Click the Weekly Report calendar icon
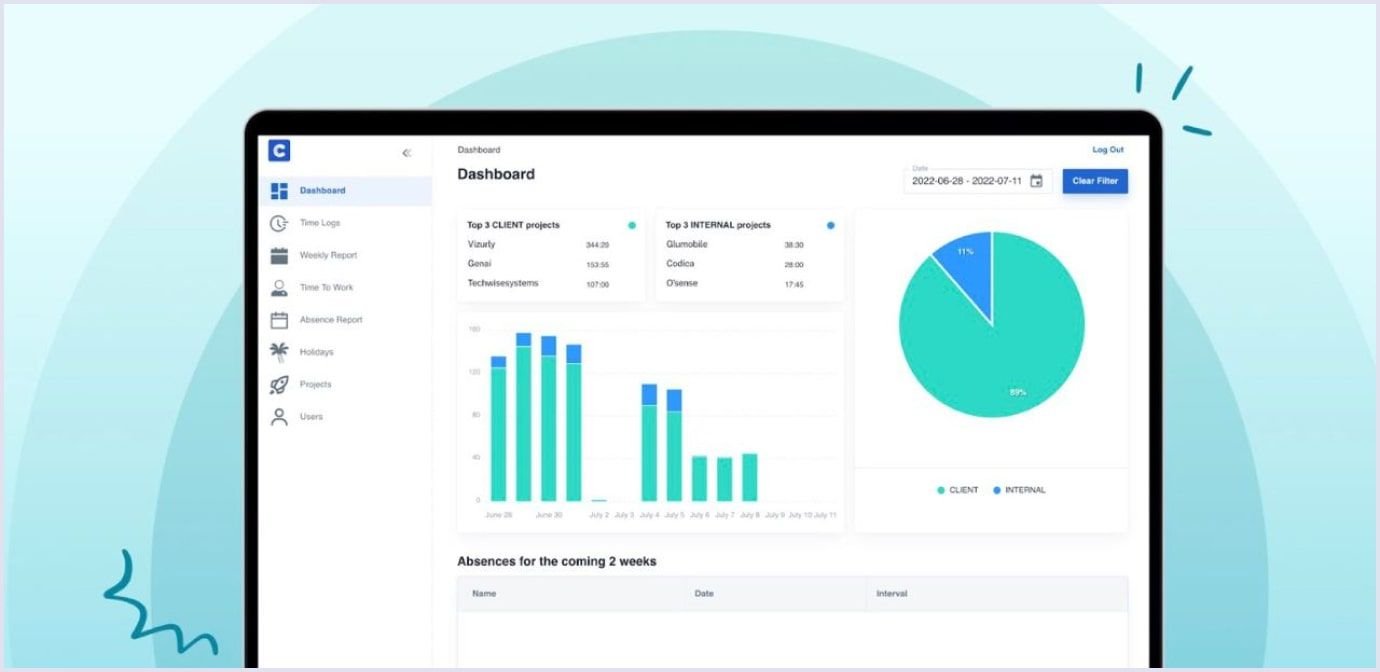 pos(279,255)
